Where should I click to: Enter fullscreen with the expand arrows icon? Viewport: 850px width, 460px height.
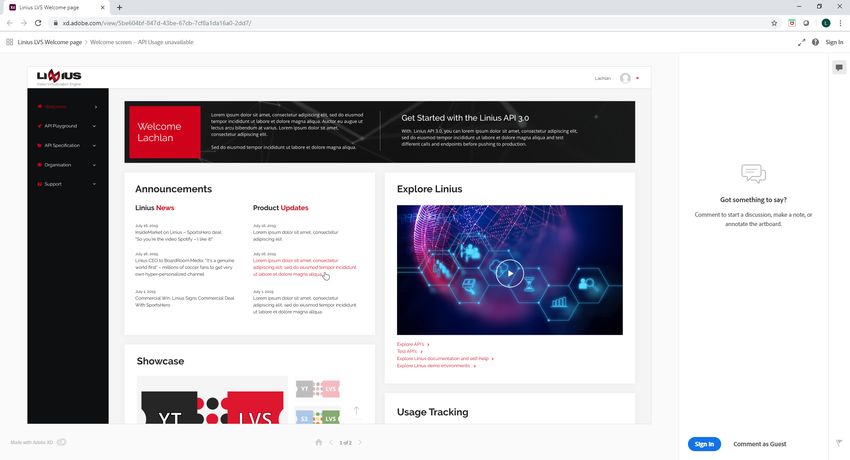coord(801,42)
